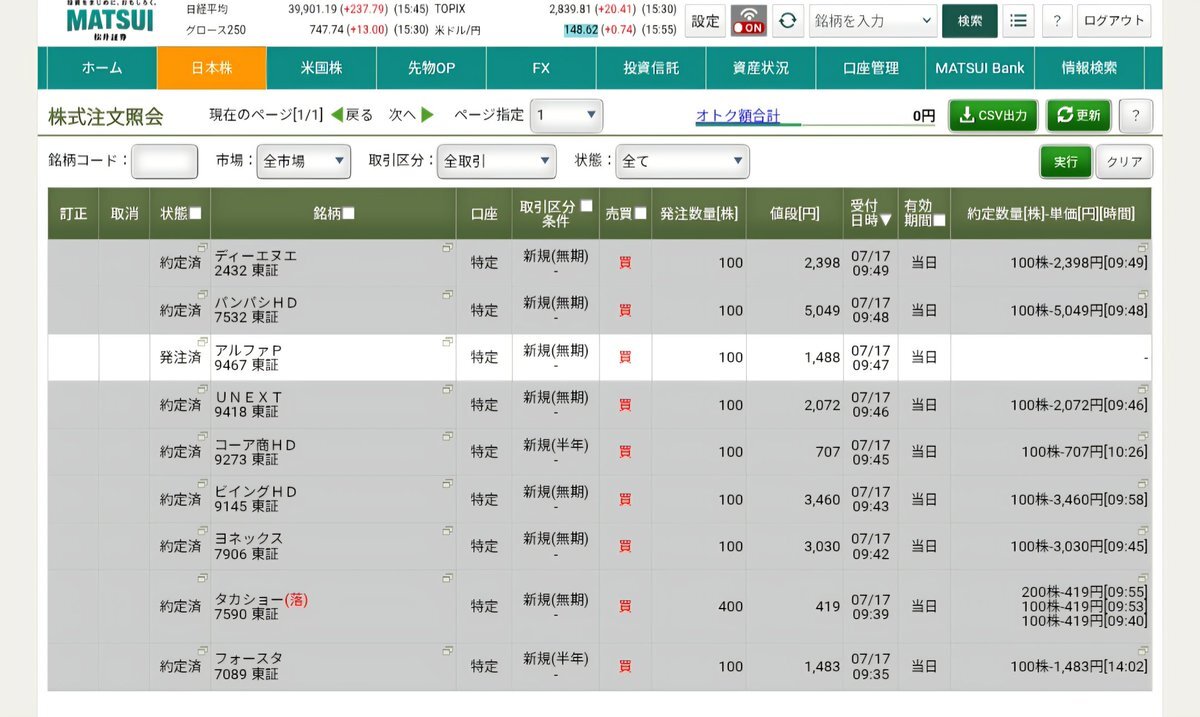Go to previous page with 戻る arrow
1200x717 pixels.
(351, 115)
